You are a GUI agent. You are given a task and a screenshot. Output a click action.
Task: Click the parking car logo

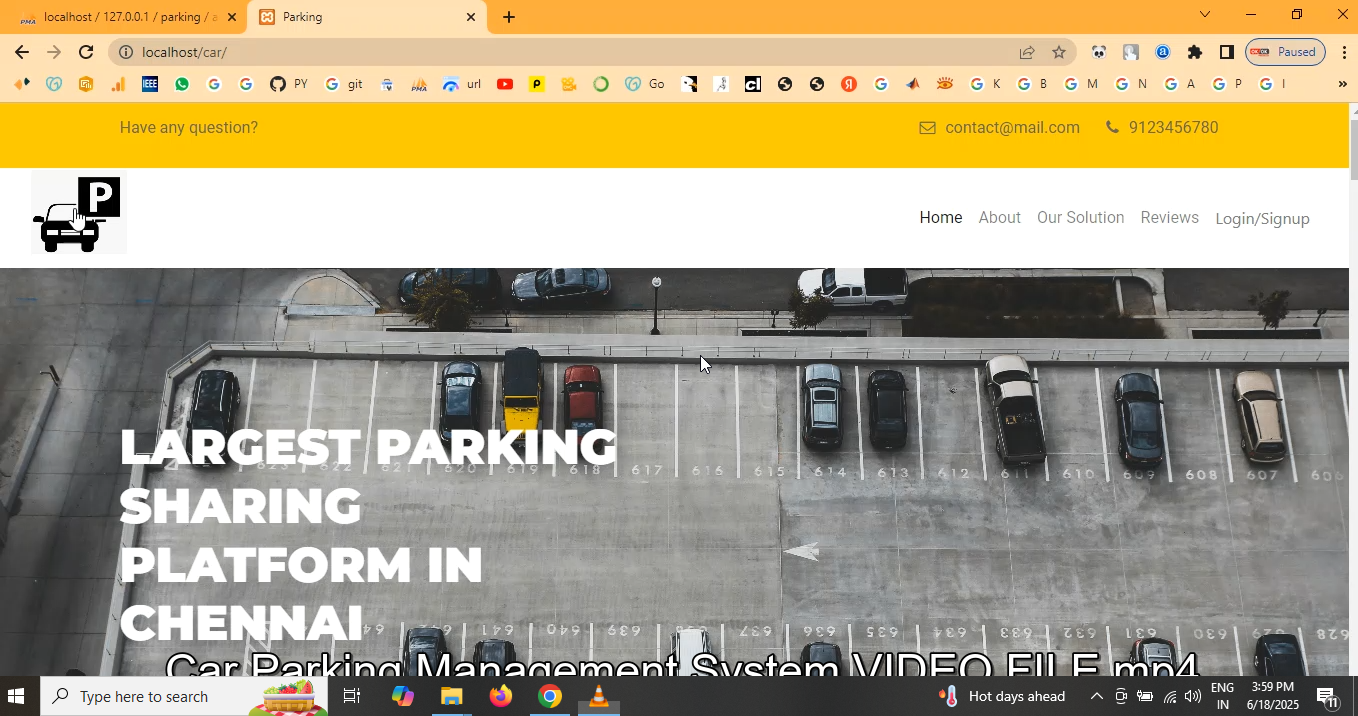[x=78, y=214]
